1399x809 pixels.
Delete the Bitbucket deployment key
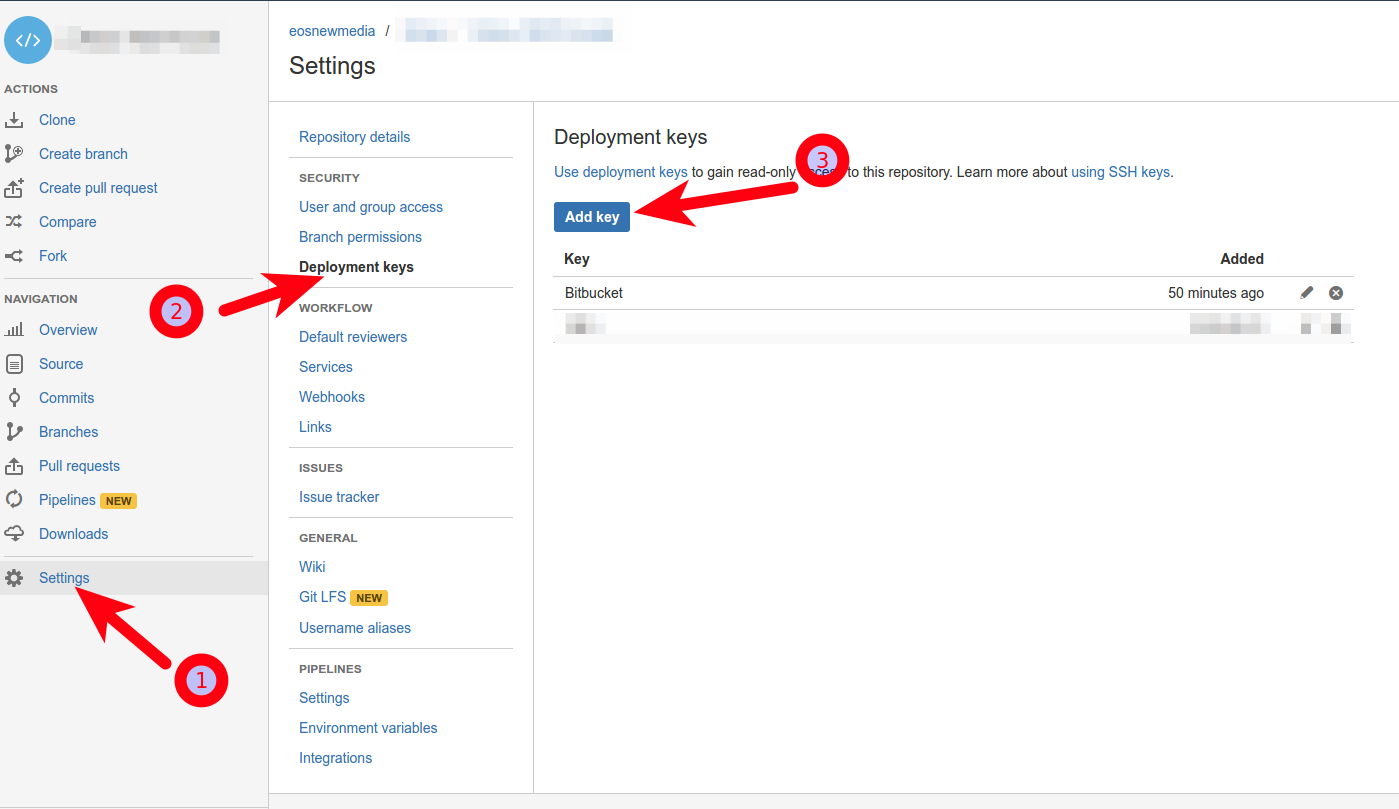1336,293
